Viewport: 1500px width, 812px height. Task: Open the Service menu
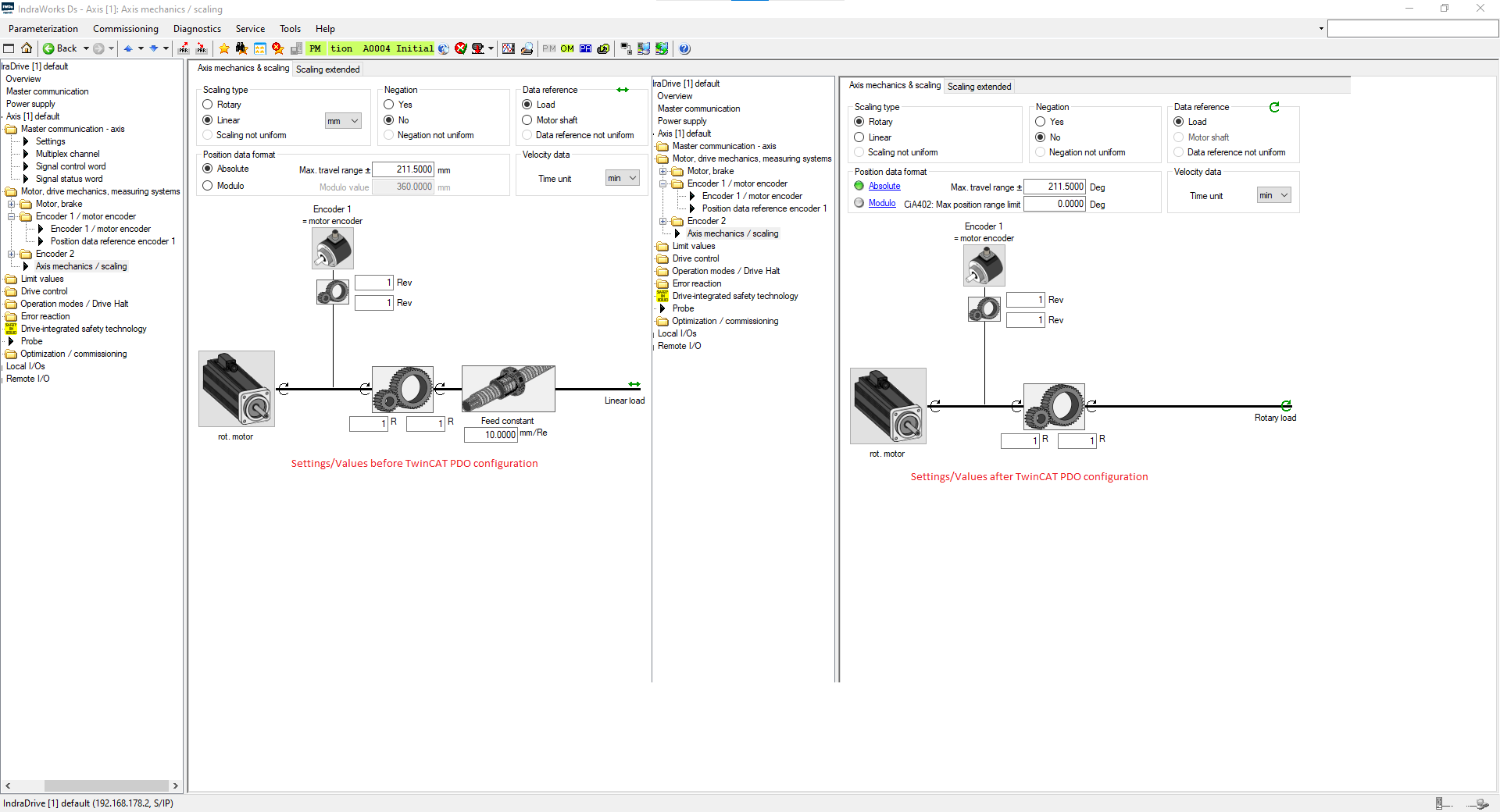(250, 29)
